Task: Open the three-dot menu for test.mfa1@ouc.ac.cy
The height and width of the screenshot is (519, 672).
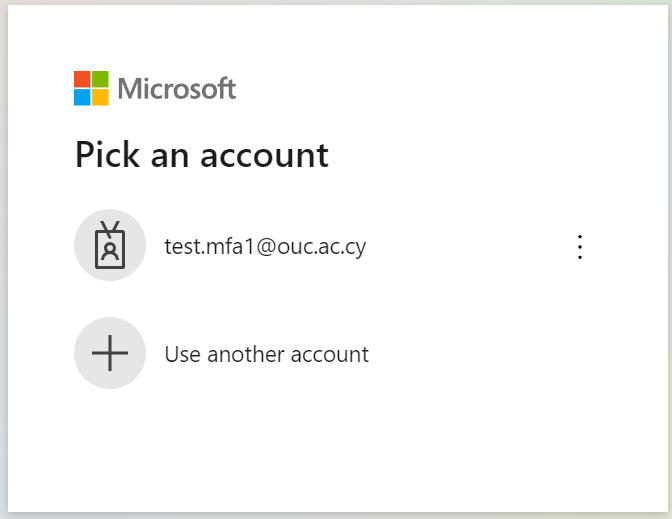Action: pos(580,247)
